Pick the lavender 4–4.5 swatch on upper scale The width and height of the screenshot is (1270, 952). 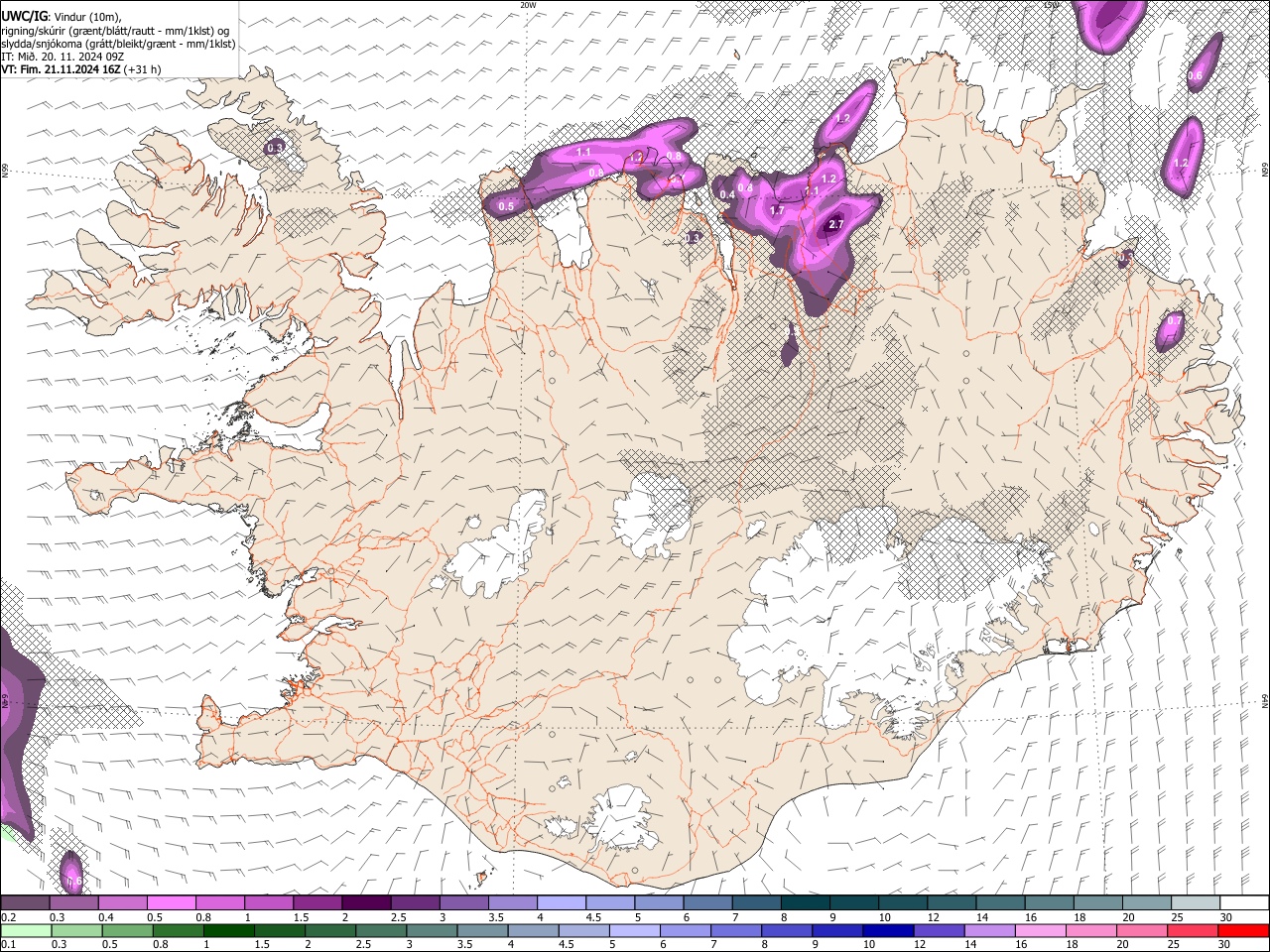pos(562,902)
